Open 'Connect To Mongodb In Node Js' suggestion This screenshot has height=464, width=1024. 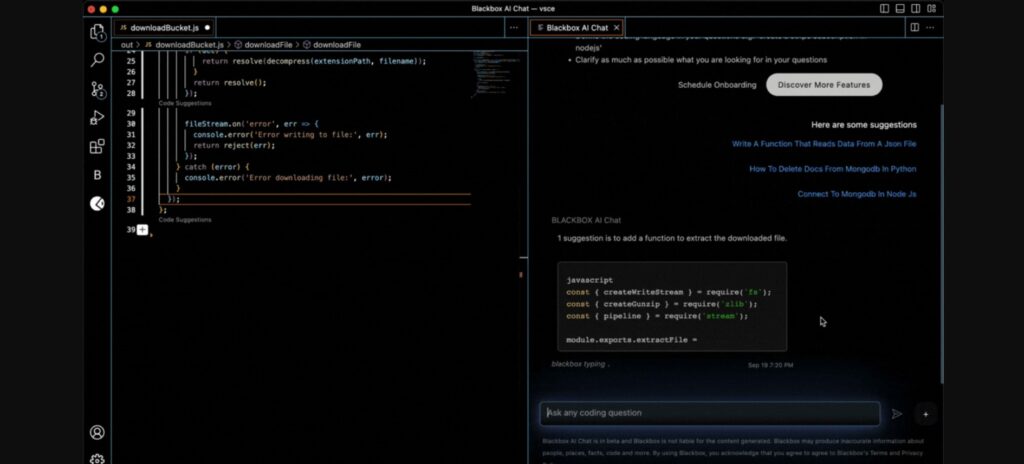[857, 194]
